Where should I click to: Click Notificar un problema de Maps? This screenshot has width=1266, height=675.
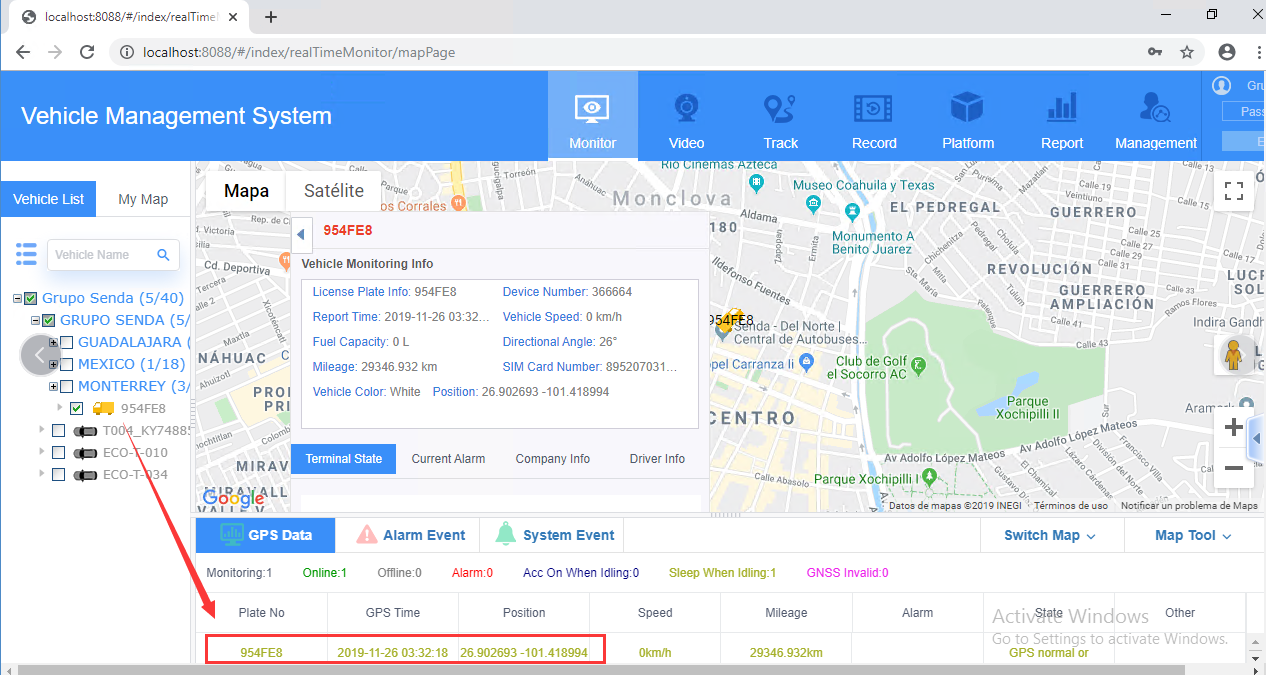point(1189,506)
